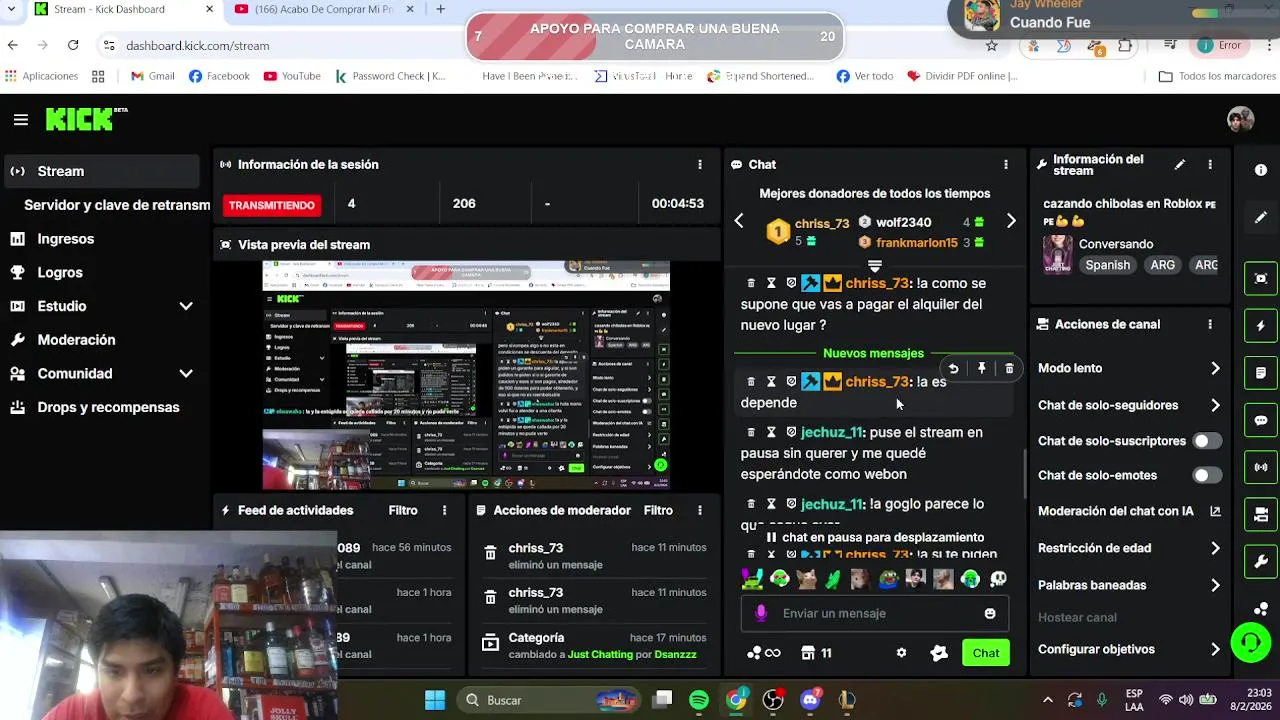Screen dimensions: 1280x720
Task: Open Chat de solo-seguidores settings
Action: click(1130, 405)
